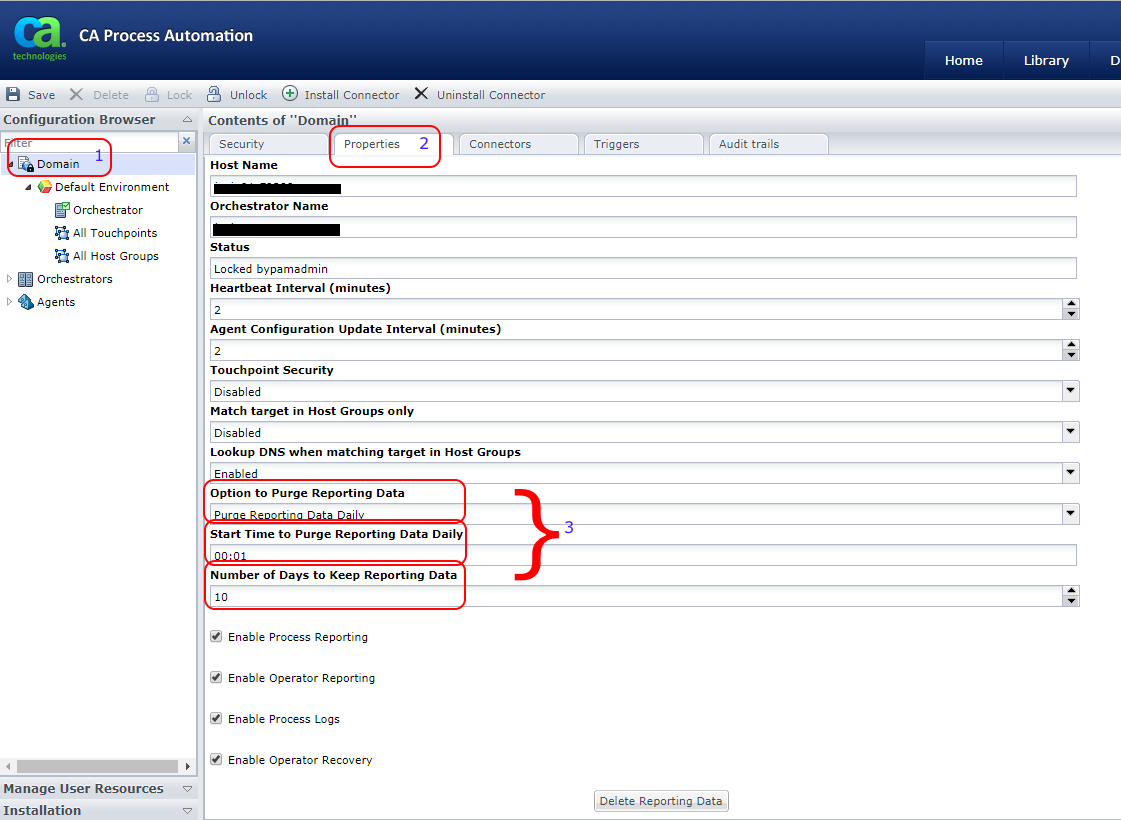Click the Orchestrator node icon
Image resolution: width=1121 pixels, height=820 pixels.
[62, 209]
